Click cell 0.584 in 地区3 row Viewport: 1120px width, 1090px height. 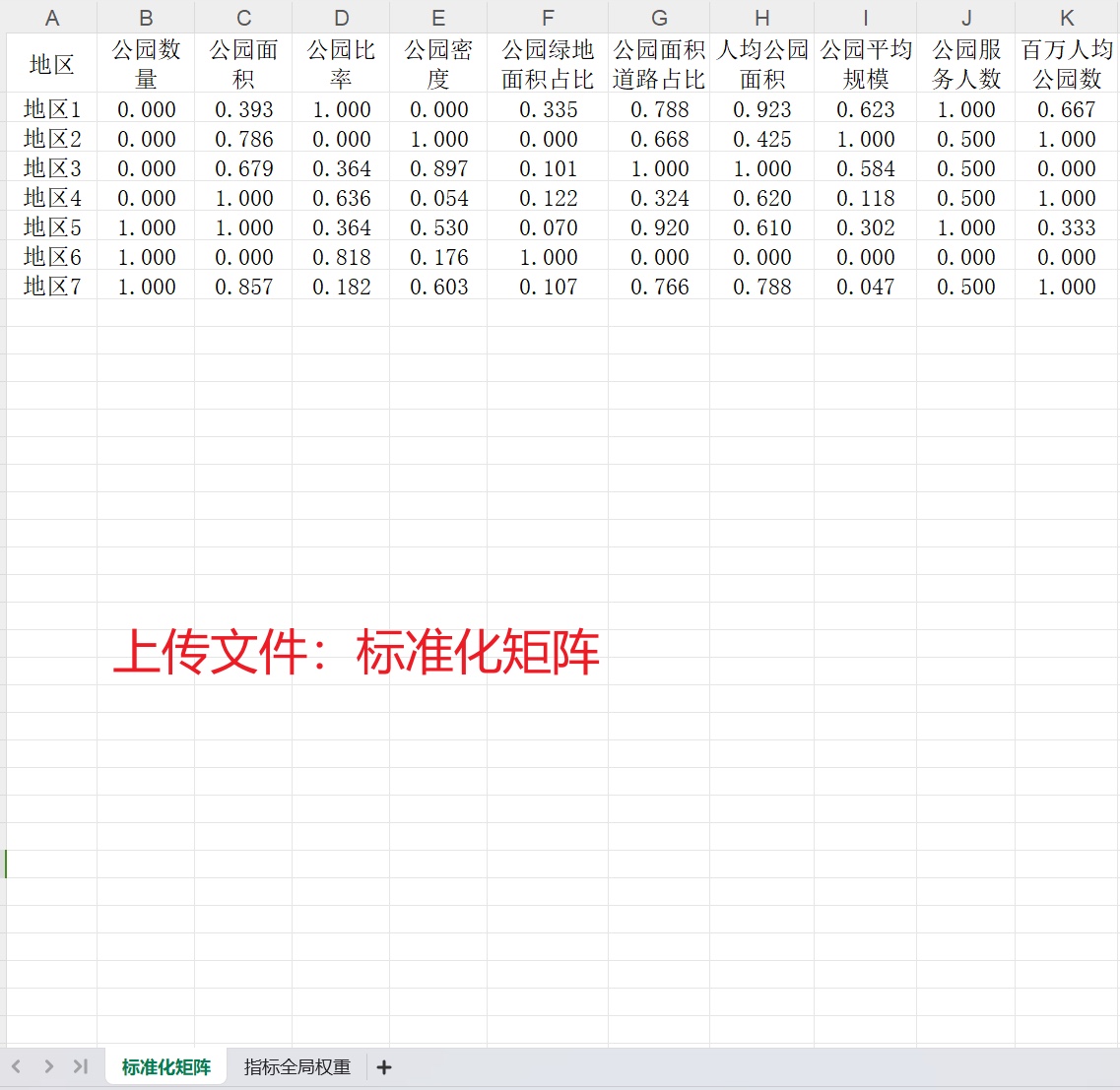point(866,168)
